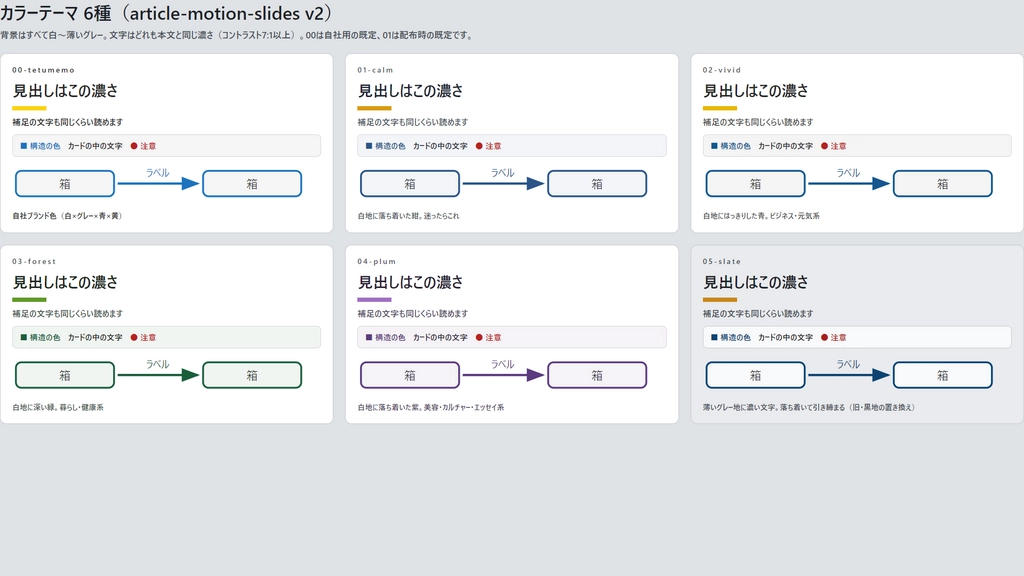Click the purple arrowhead in the 04-plum diagram
Screen dimensions: 1024x576
(536, 375)
